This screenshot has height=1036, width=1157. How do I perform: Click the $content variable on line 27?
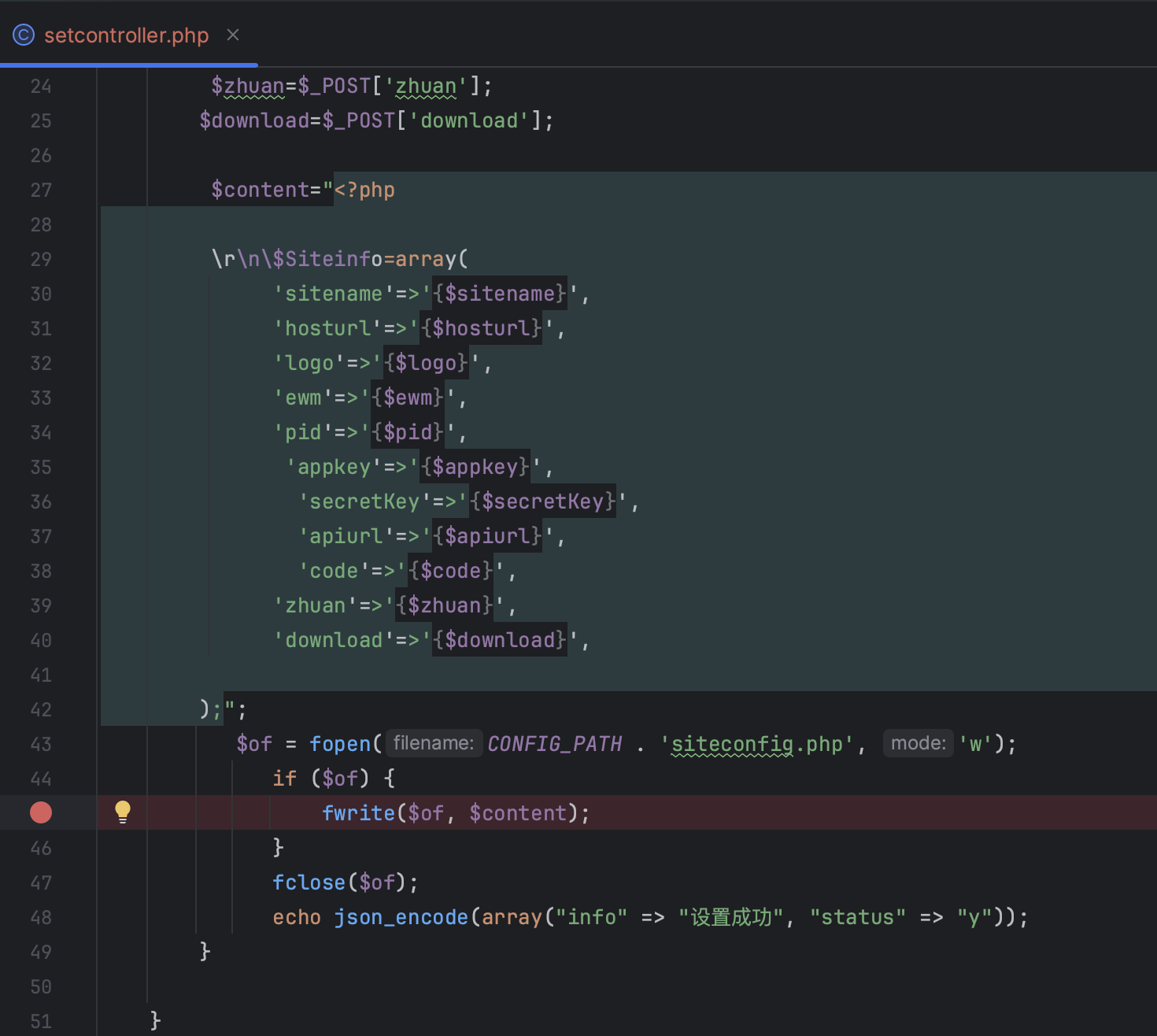click(260, 190)
